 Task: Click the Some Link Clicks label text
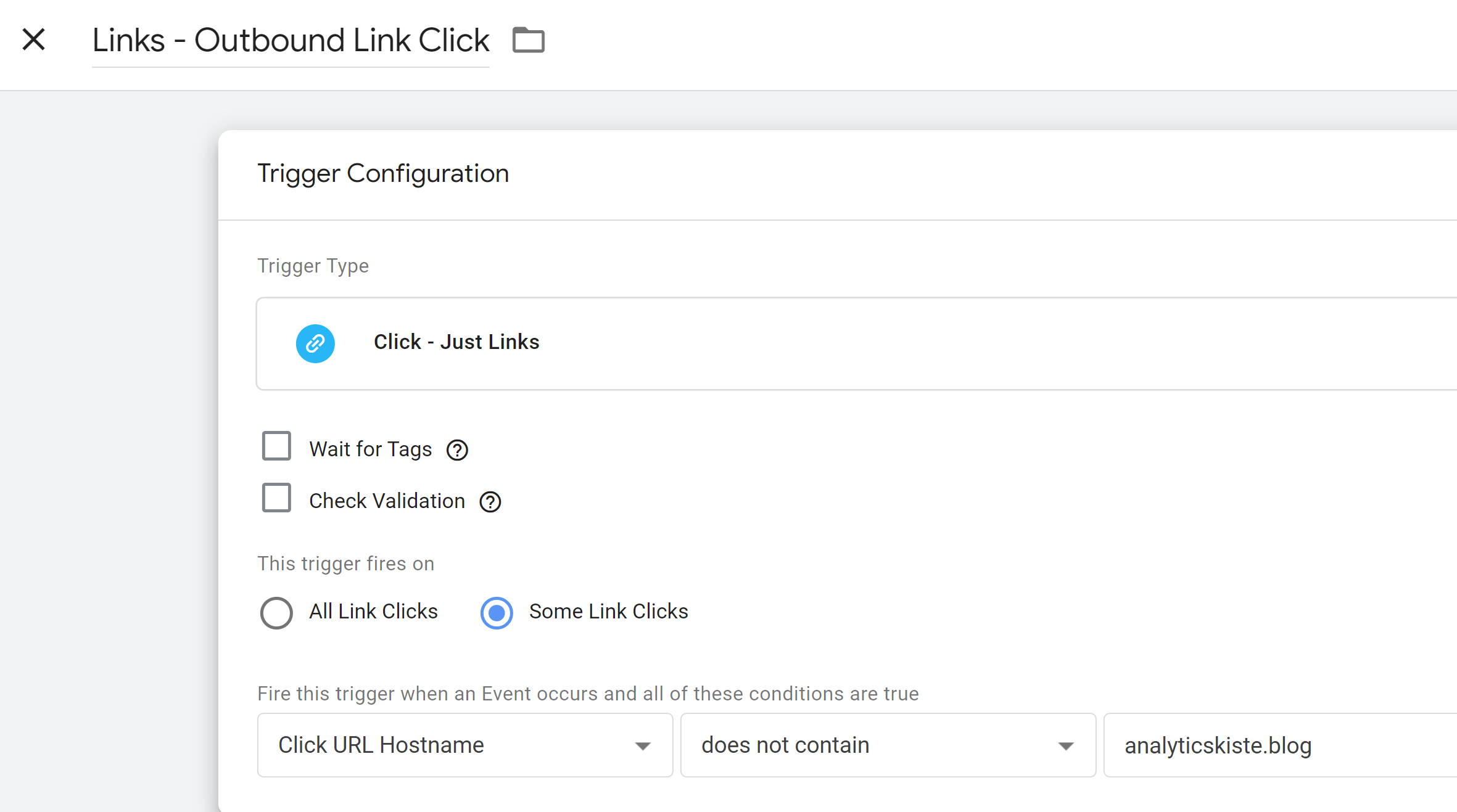click(608, 612)
